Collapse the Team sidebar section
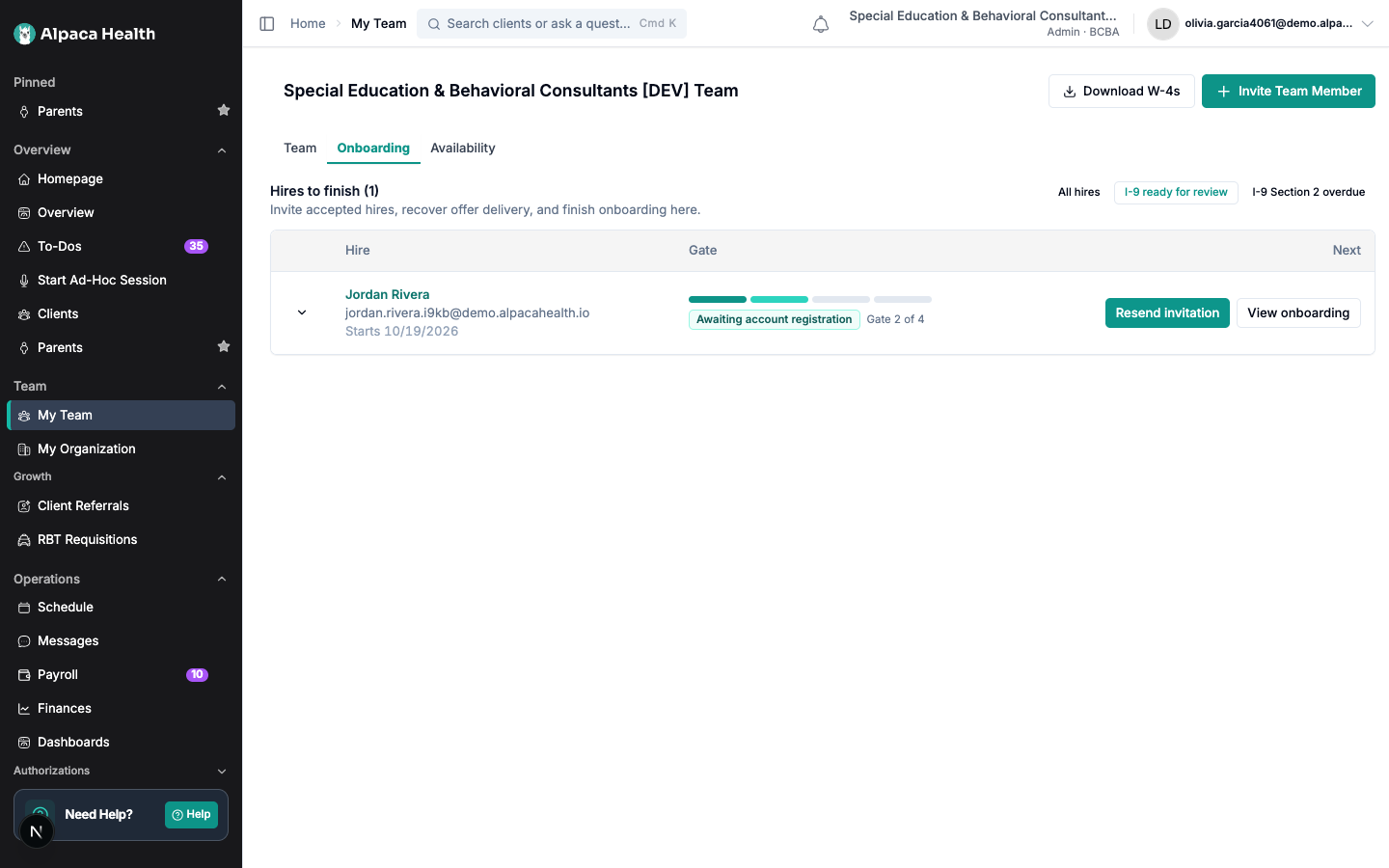Image resolution: width=1389 pixels, height=868 pixels. [222, 387]
